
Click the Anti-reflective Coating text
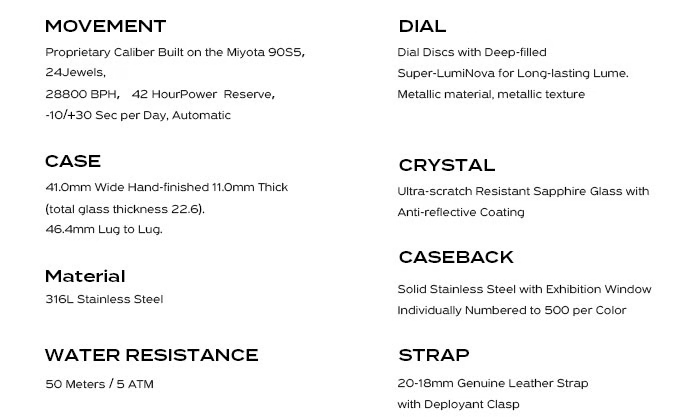(461, 212)
